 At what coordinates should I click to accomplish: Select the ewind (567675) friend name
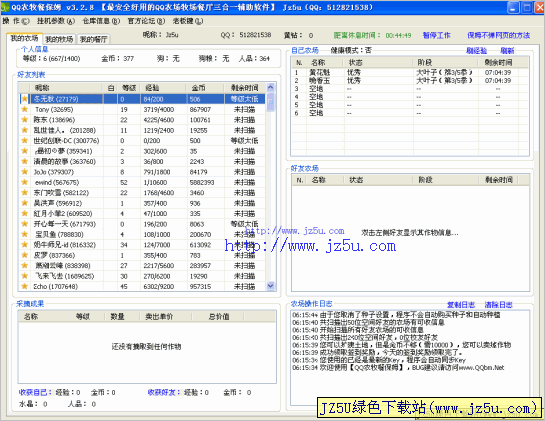57,183
